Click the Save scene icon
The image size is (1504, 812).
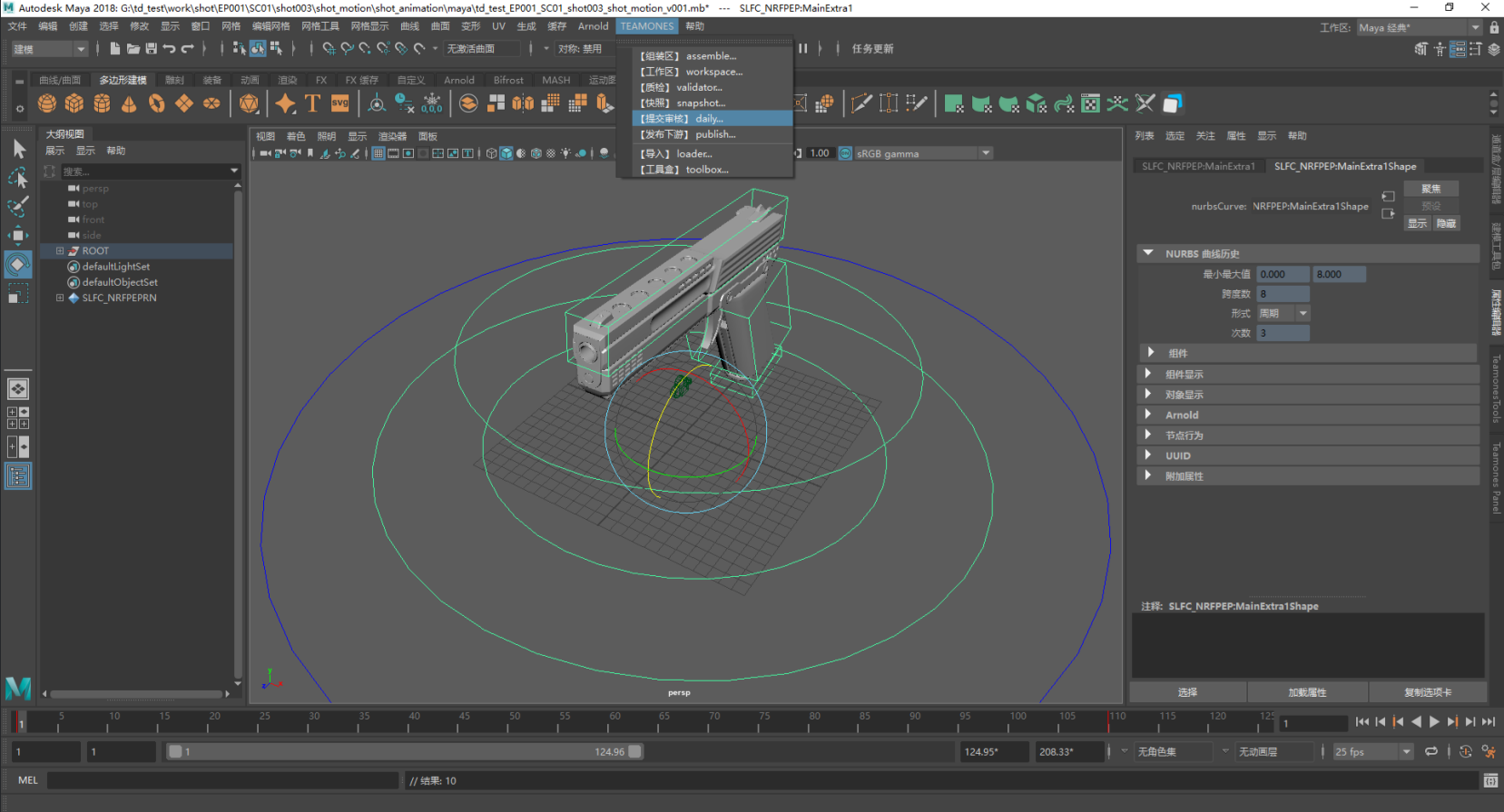pyautogui.click(x=152, y=49)
